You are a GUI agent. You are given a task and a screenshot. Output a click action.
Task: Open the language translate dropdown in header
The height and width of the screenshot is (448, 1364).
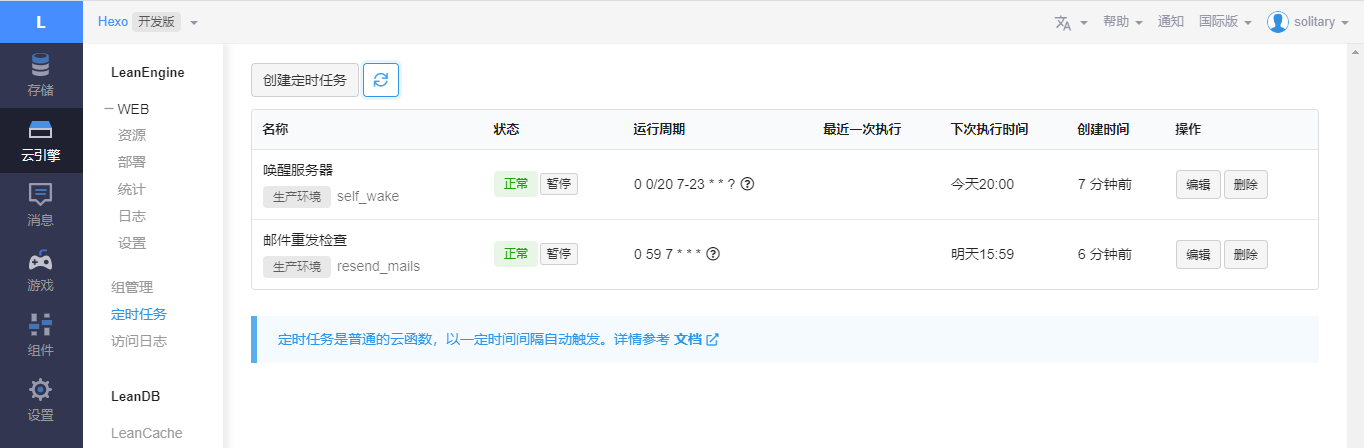pyautogui.click(x=1070, y=22)
